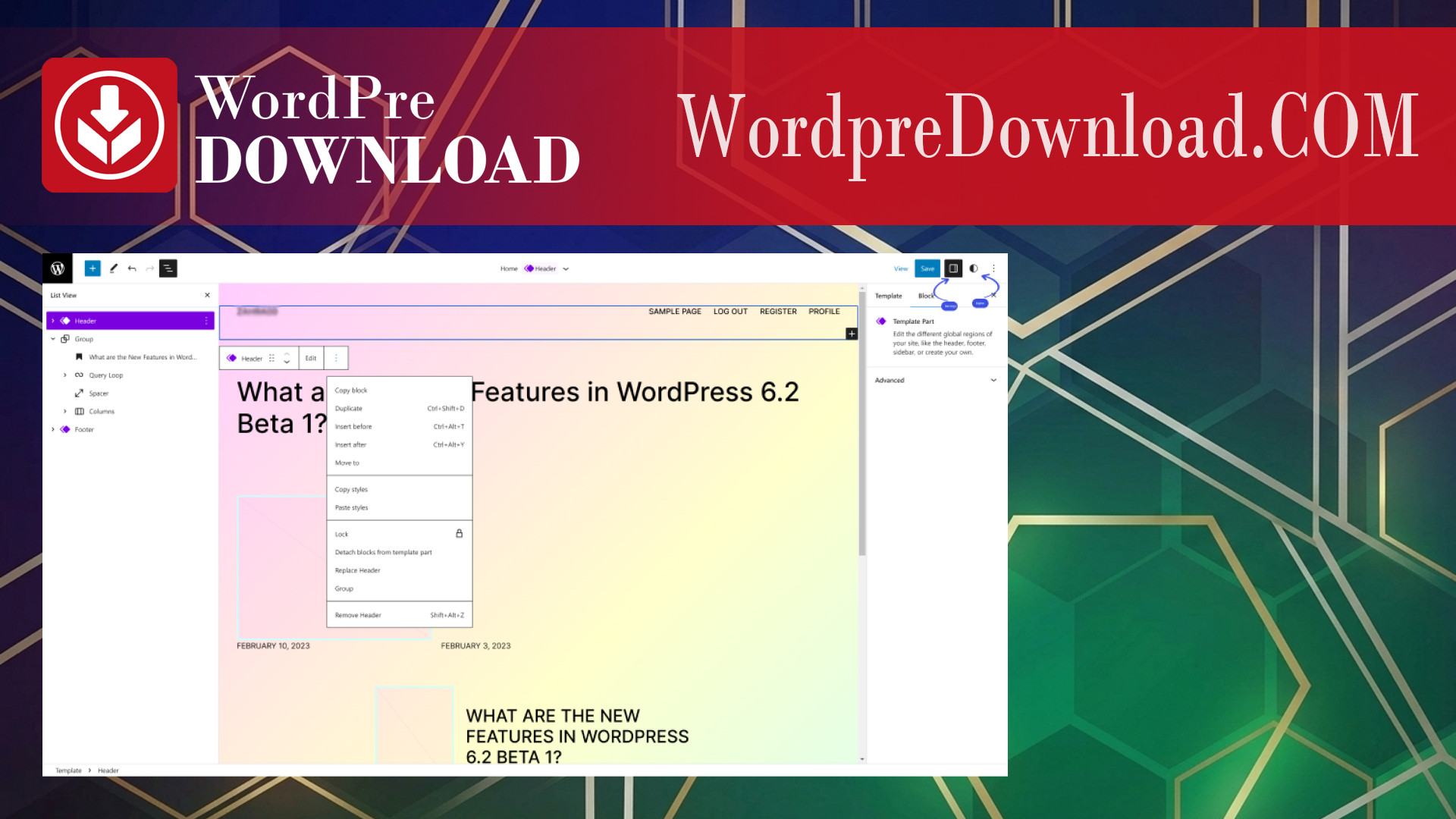The width and height of the screenshot is (1456, 819).
Task: Expand the Columns item
Action: (x=65, y=412)
